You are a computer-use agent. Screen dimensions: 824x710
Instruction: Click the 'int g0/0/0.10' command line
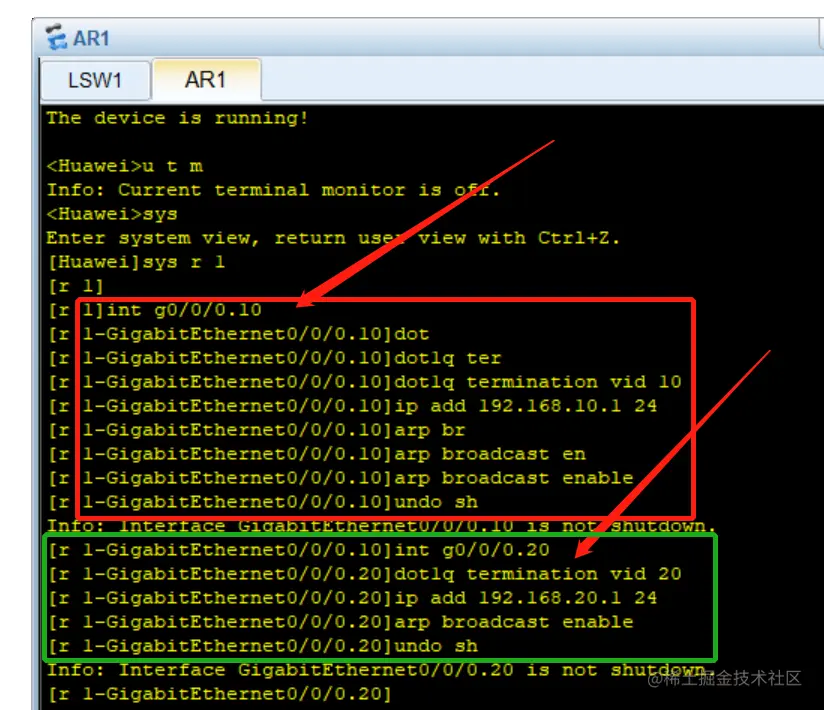[155, 310]
